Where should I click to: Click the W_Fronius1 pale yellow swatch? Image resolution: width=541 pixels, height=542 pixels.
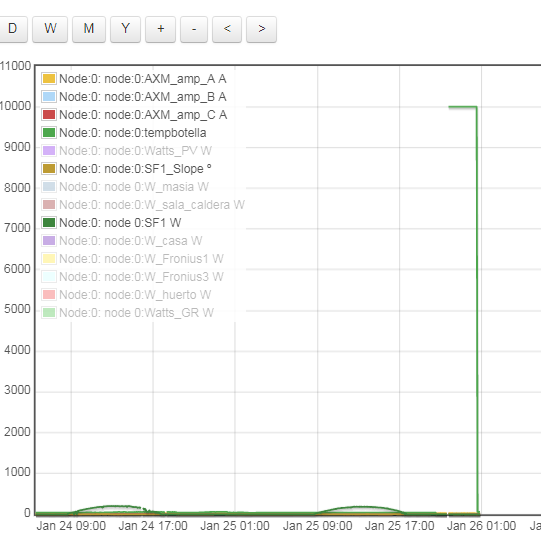click(49, 258)
